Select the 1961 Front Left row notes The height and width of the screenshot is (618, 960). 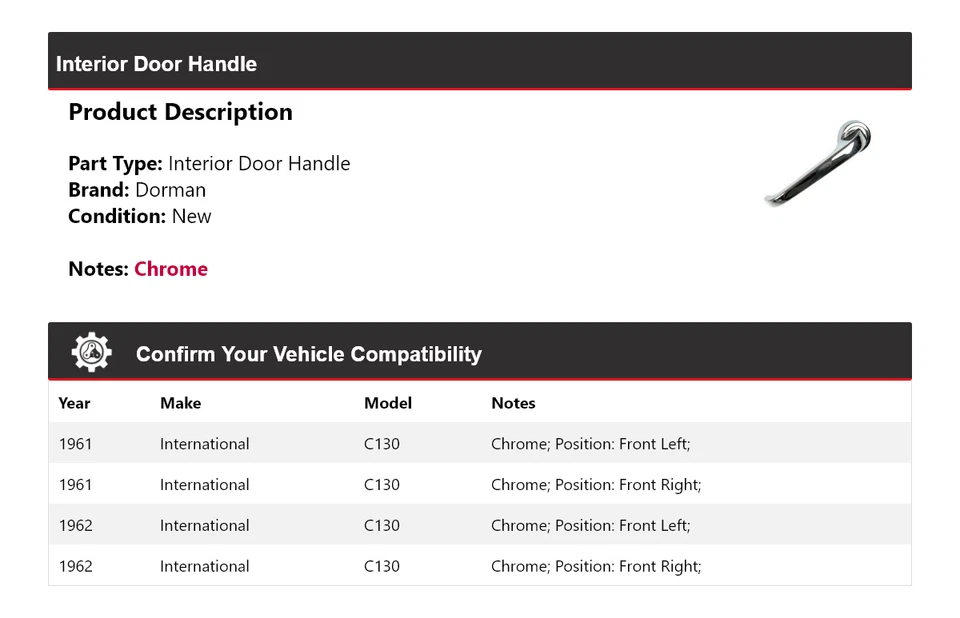point(590,444)
